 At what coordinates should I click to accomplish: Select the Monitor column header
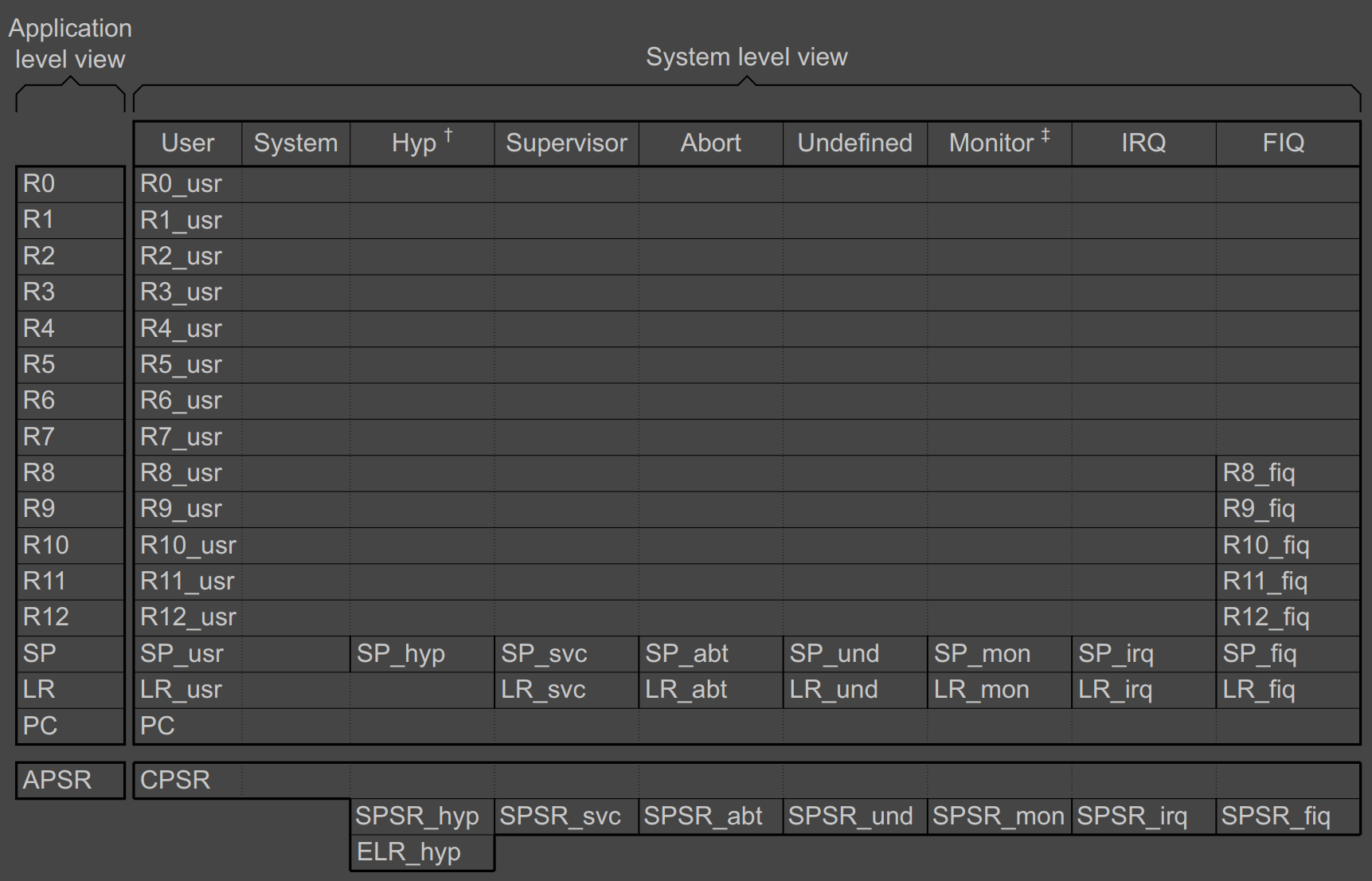pyautogui.click(x=999, y=143)
